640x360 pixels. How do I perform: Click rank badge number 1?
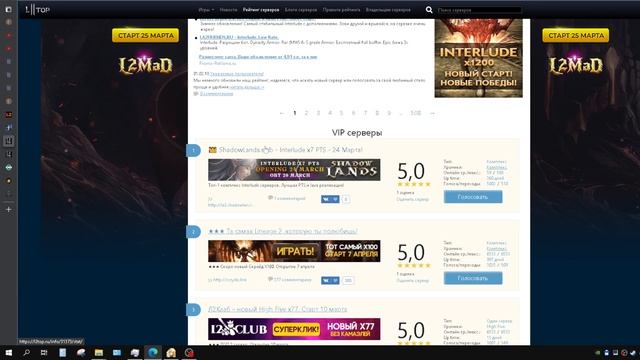tap(193, 150)
